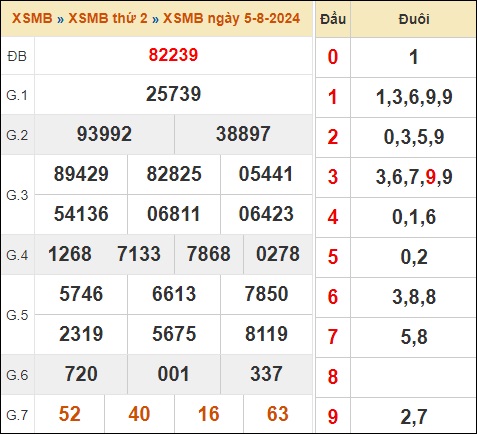Open XSMB ngày 5-8-2024 link

pyautogui.click(x=231, y=19)
